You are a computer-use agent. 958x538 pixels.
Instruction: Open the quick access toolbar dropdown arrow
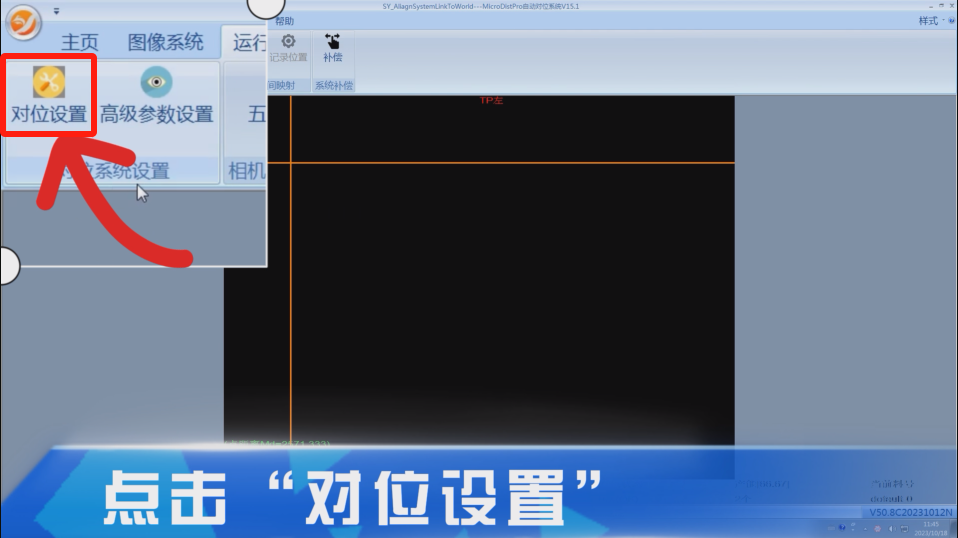click(x=56, y=11)
